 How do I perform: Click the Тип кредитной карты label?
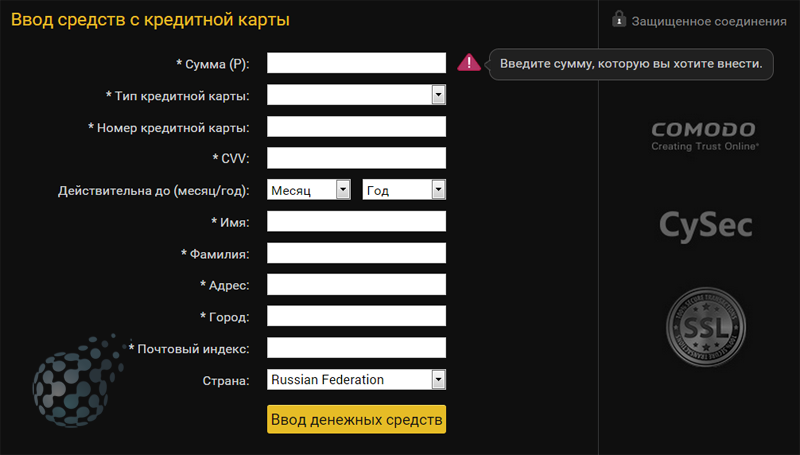click(178, 96)
